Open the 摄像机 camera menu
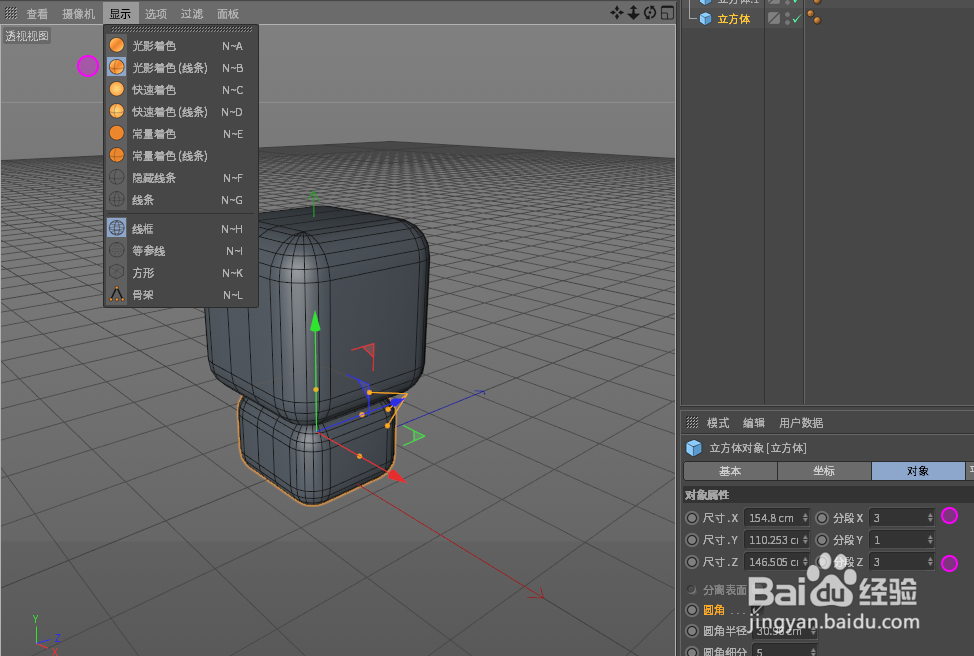This screenshot has height=656, width=974. point(79,14)
